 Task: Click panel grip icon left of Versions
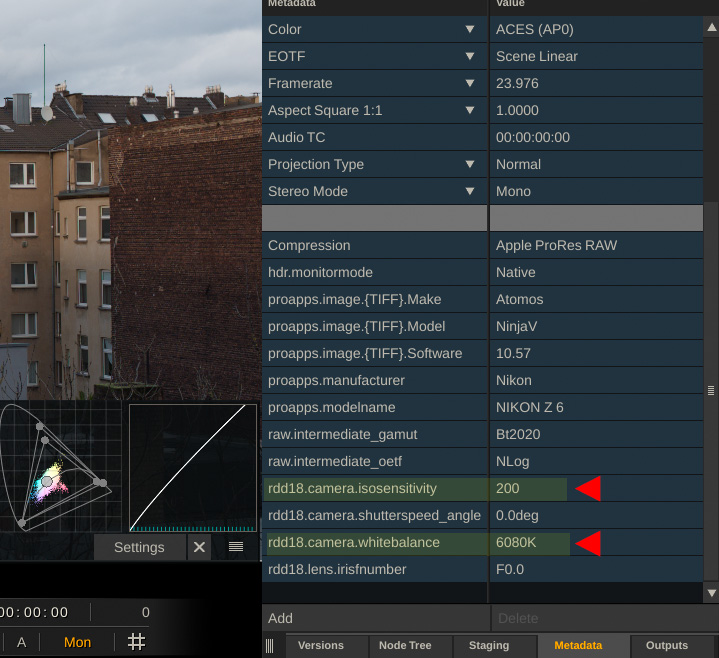click(x=270, y=646)
